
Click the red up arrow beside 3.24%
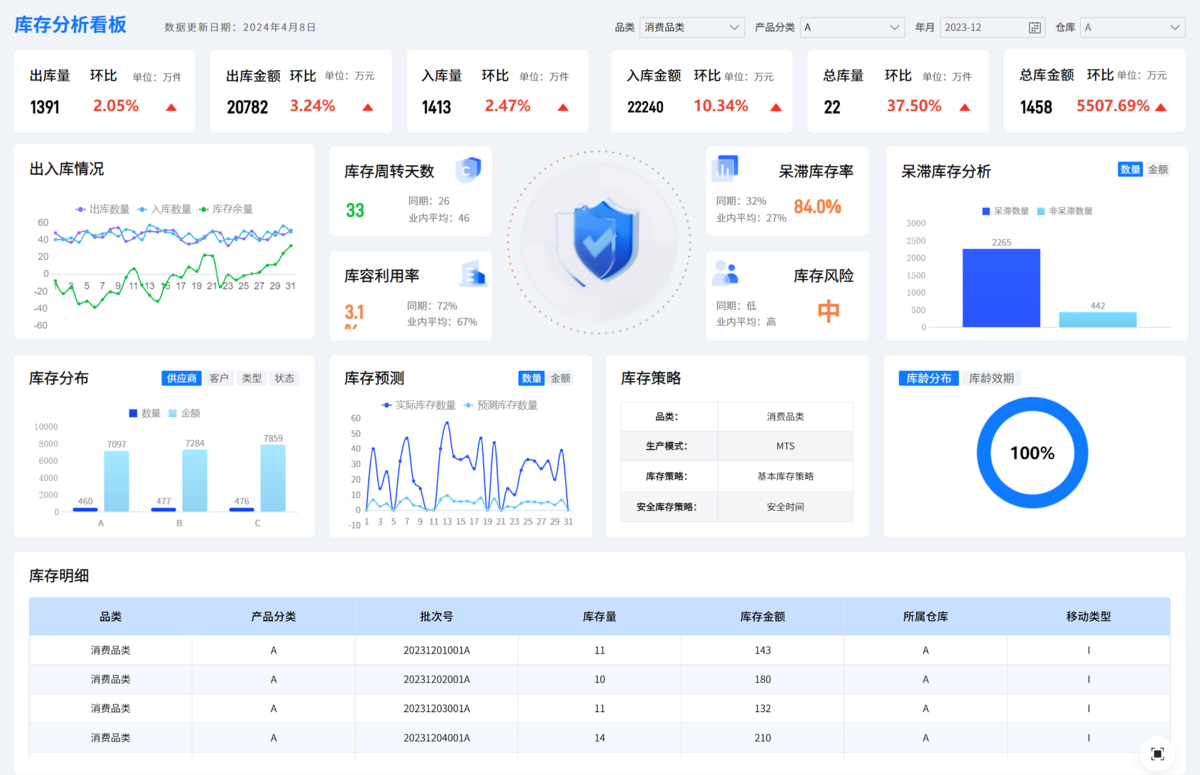[x=368, y=107]
